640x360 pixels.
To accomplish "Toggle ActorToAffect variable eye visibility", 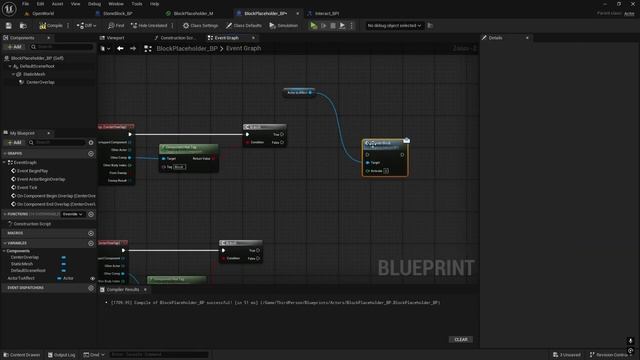I will pos(92,278).
